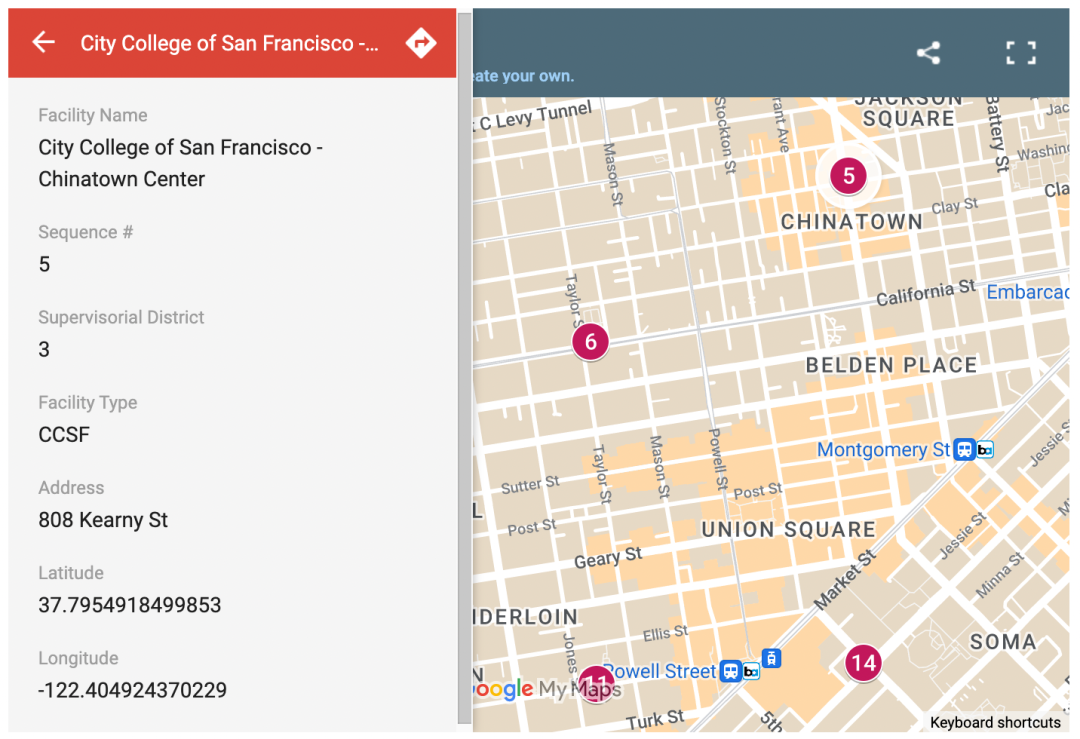Image resolution: width=1080 pixels, height=739 pixels.
Task: Click the Clay St label on map
Action: 954,206
